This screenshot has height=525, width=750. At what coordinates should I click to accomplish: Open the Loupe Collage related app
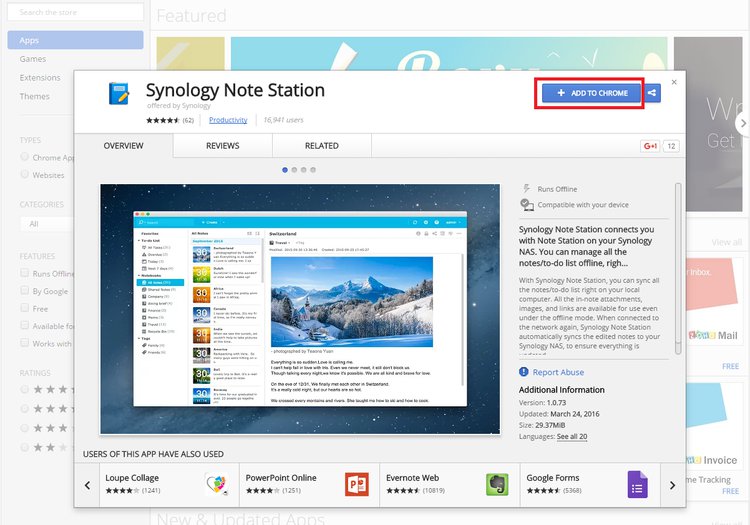tap(169, 485)
